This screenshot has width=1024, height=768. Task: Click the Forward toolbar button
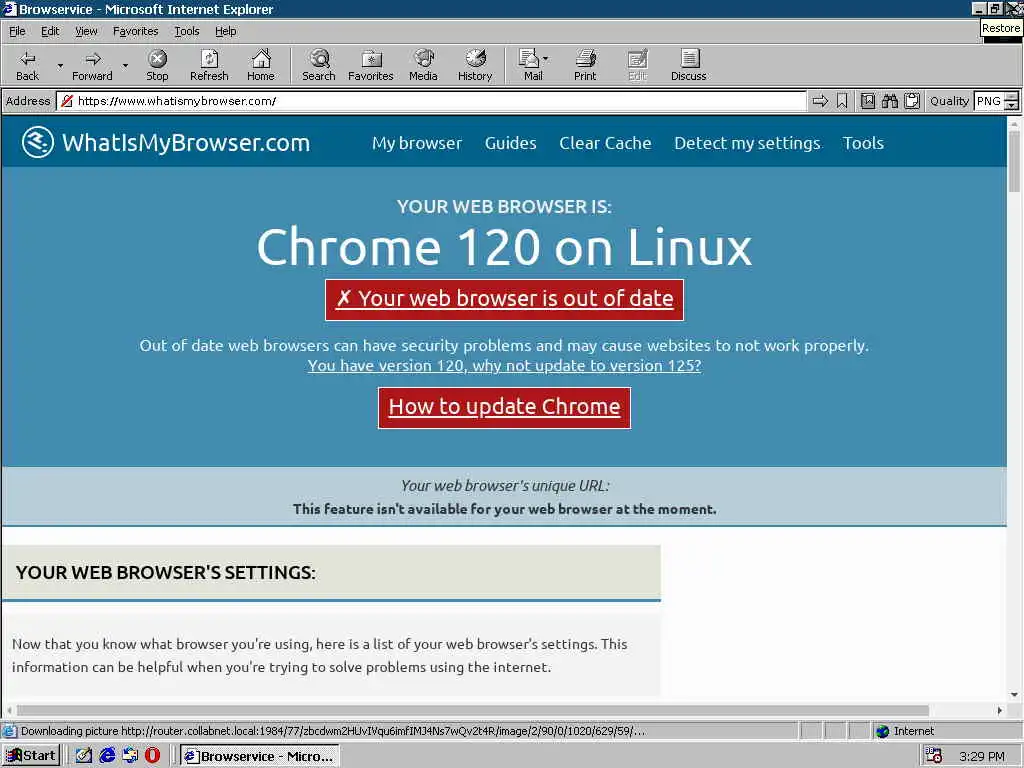click(92, 65)
